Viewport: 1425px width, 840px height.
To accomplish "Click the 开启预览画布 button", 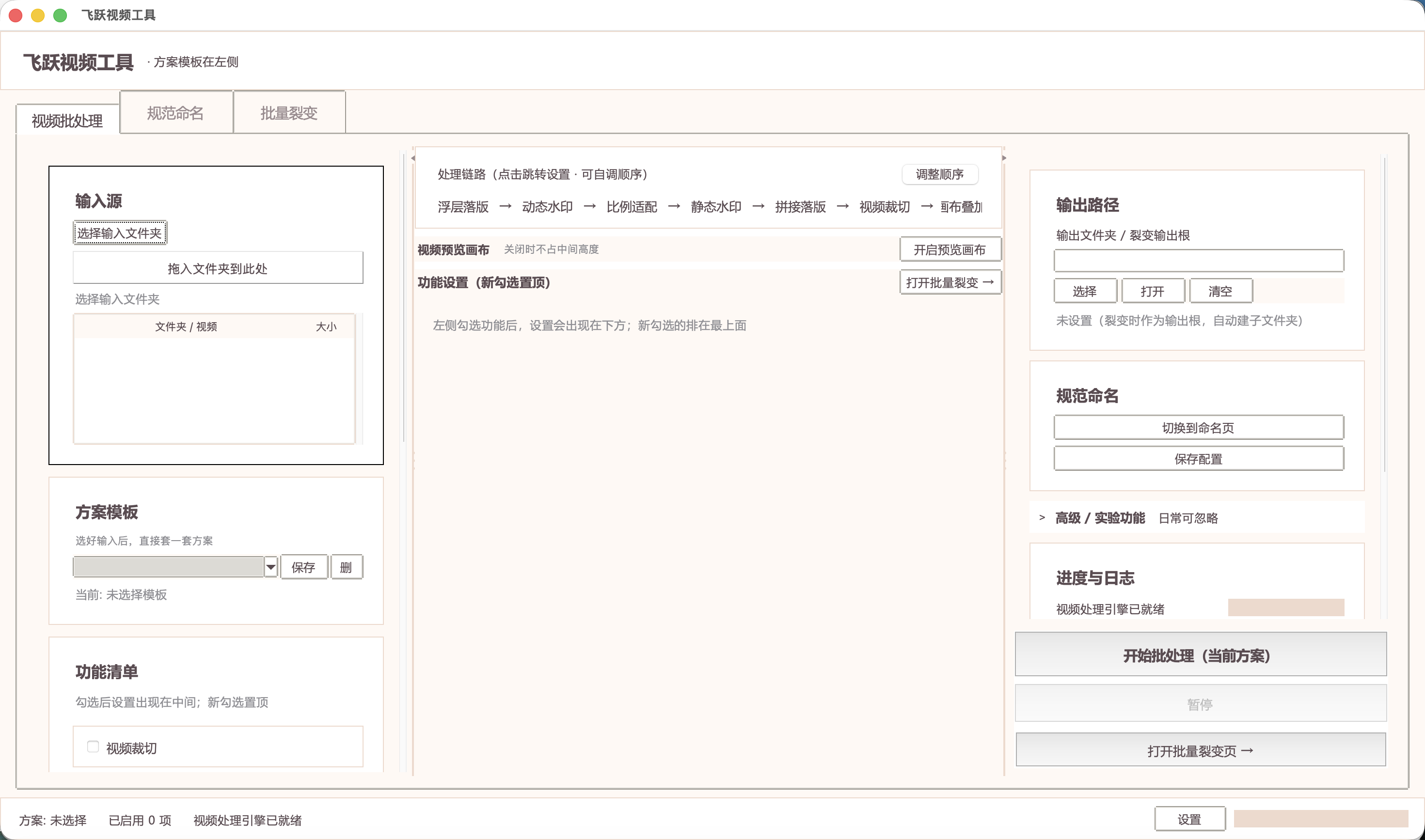I will point(950,249).
